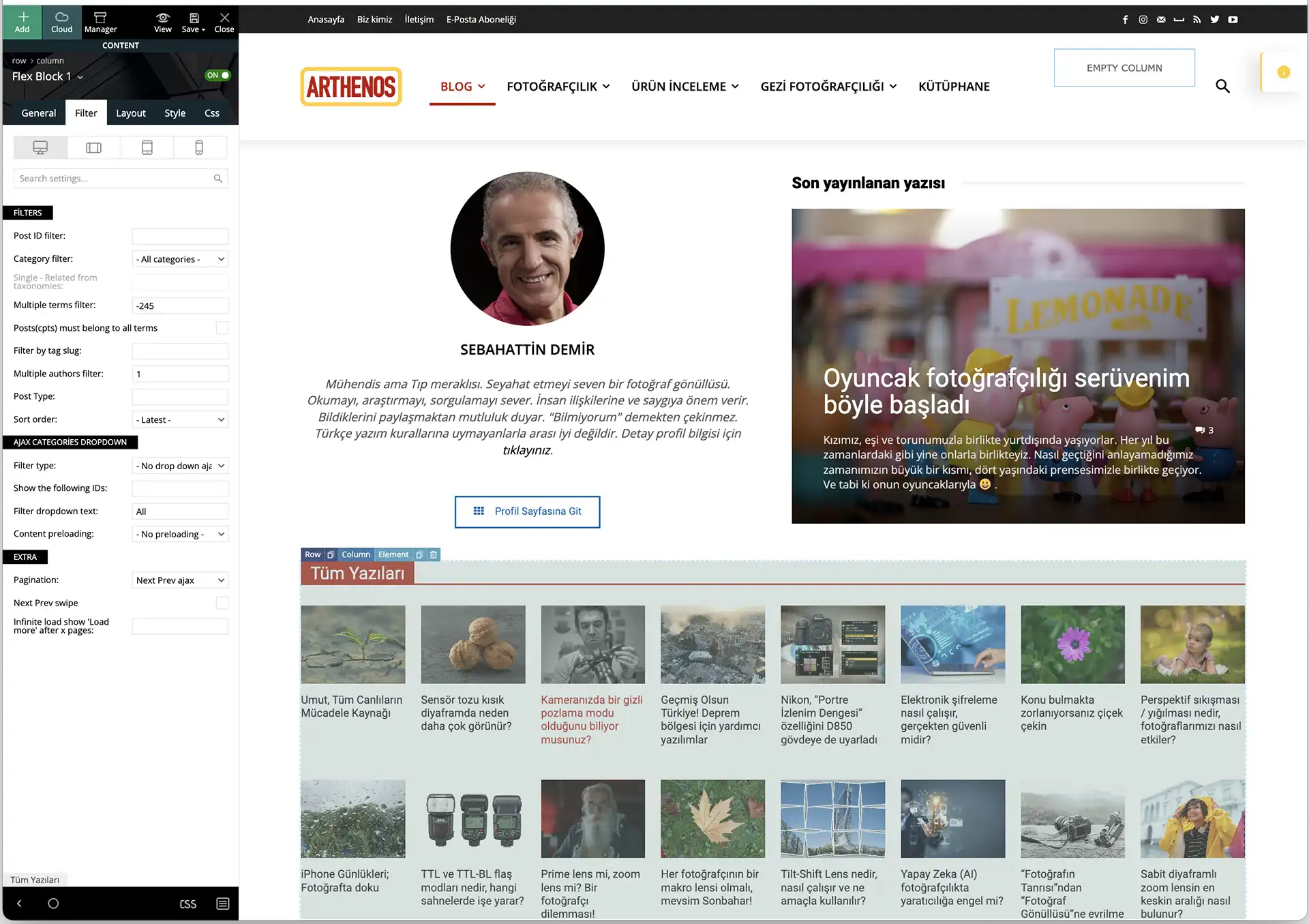Screen dimensions: 1309x924
Task: Switch to portrait tablet viewport icon
Action: (147, 147)
